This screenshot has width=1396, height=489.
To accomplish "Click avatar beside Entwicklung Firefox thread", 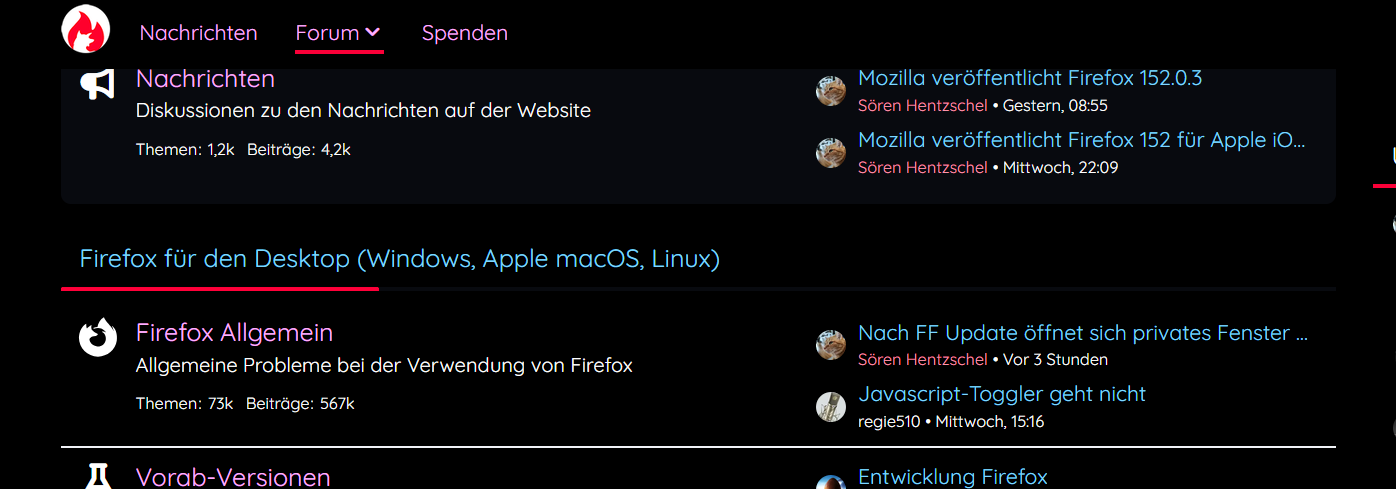I will tap(831, 482).
